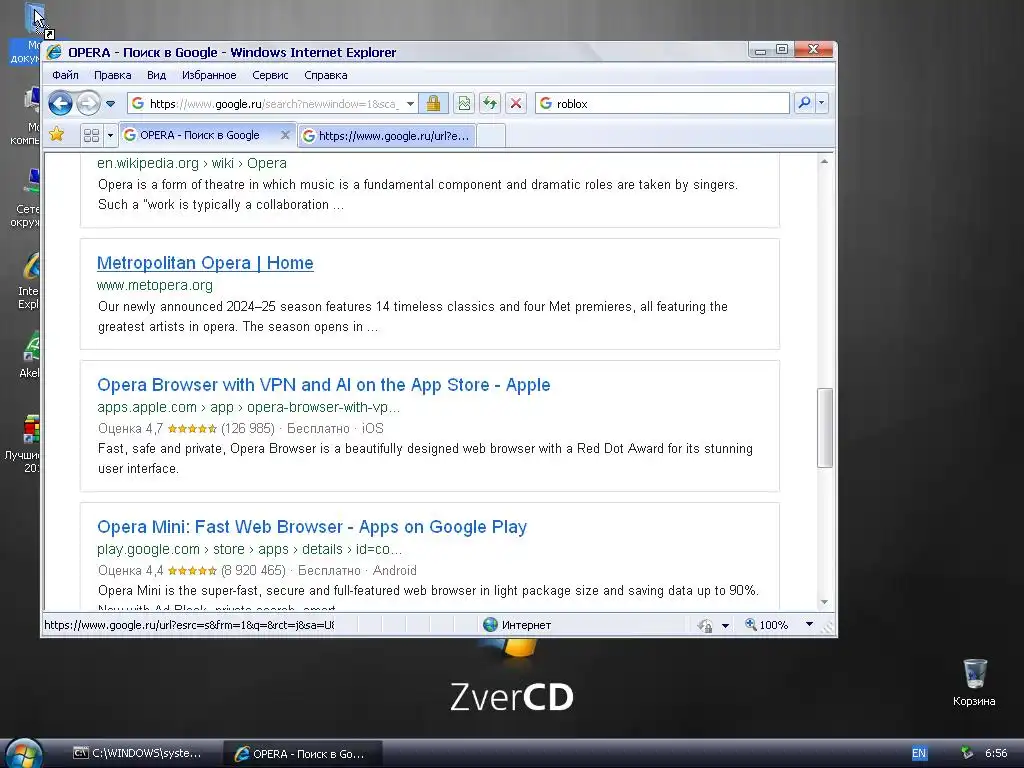Open Favorites with the star icon
The image size is (1024, 768).
(x=57, y=135)
